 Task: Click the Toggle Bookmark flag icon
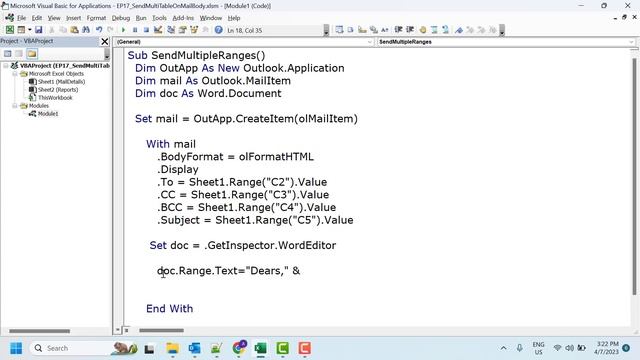[459, 30]
